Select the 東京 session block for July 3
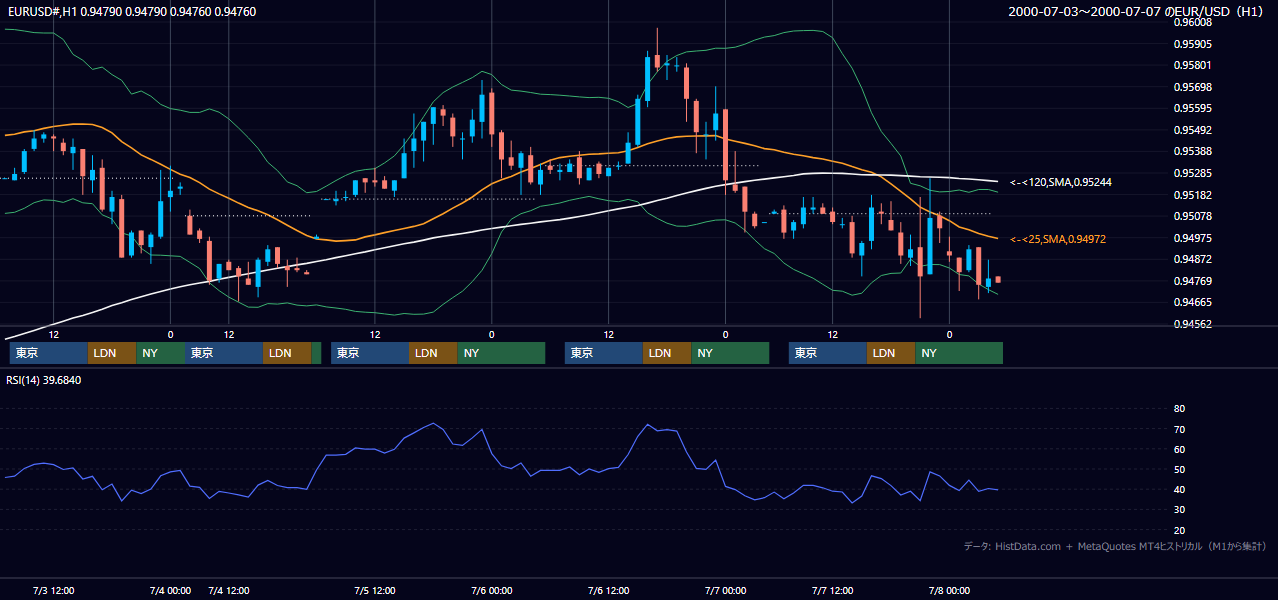This screenshot has height=600, width=1278. [49, 353]
